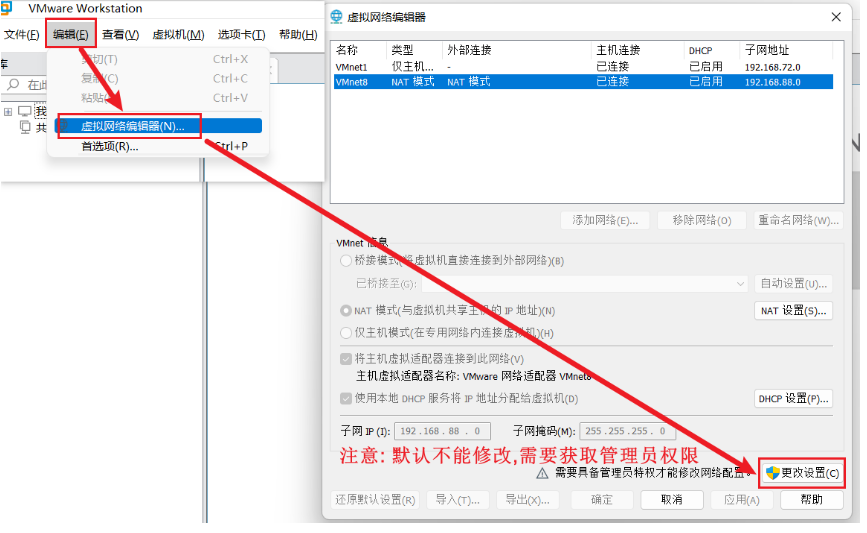The image size is (867, 533).
Task: Click the DHCP column header
Action: 711,50
